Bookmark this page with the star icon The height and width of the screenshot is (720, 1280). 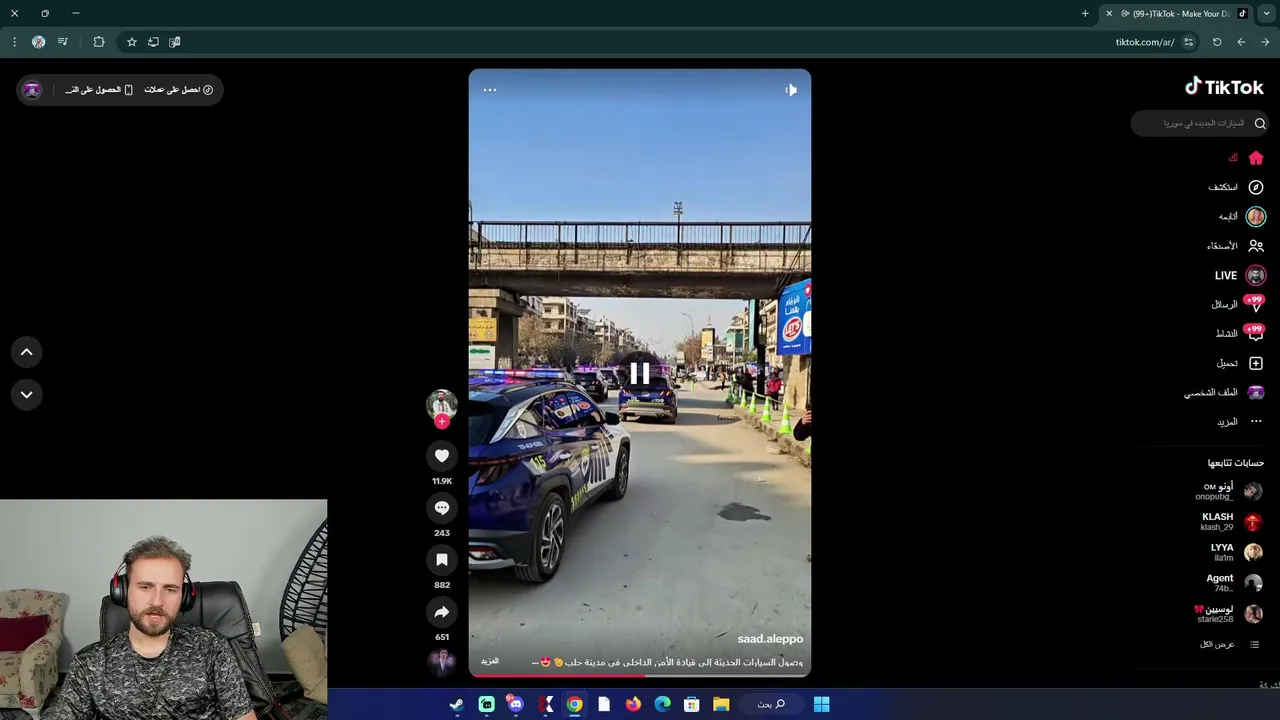pos(131,42)
